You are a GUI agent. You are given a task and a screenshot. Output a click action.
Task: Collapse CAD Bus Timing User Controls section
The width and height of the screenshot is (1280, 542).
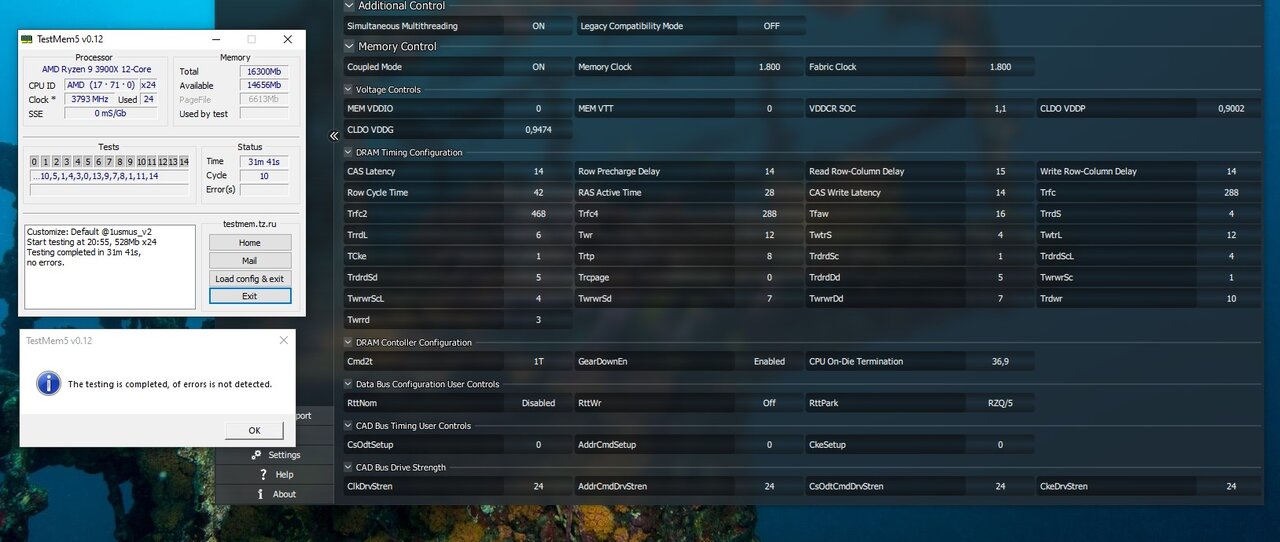(x=348, y=426)
